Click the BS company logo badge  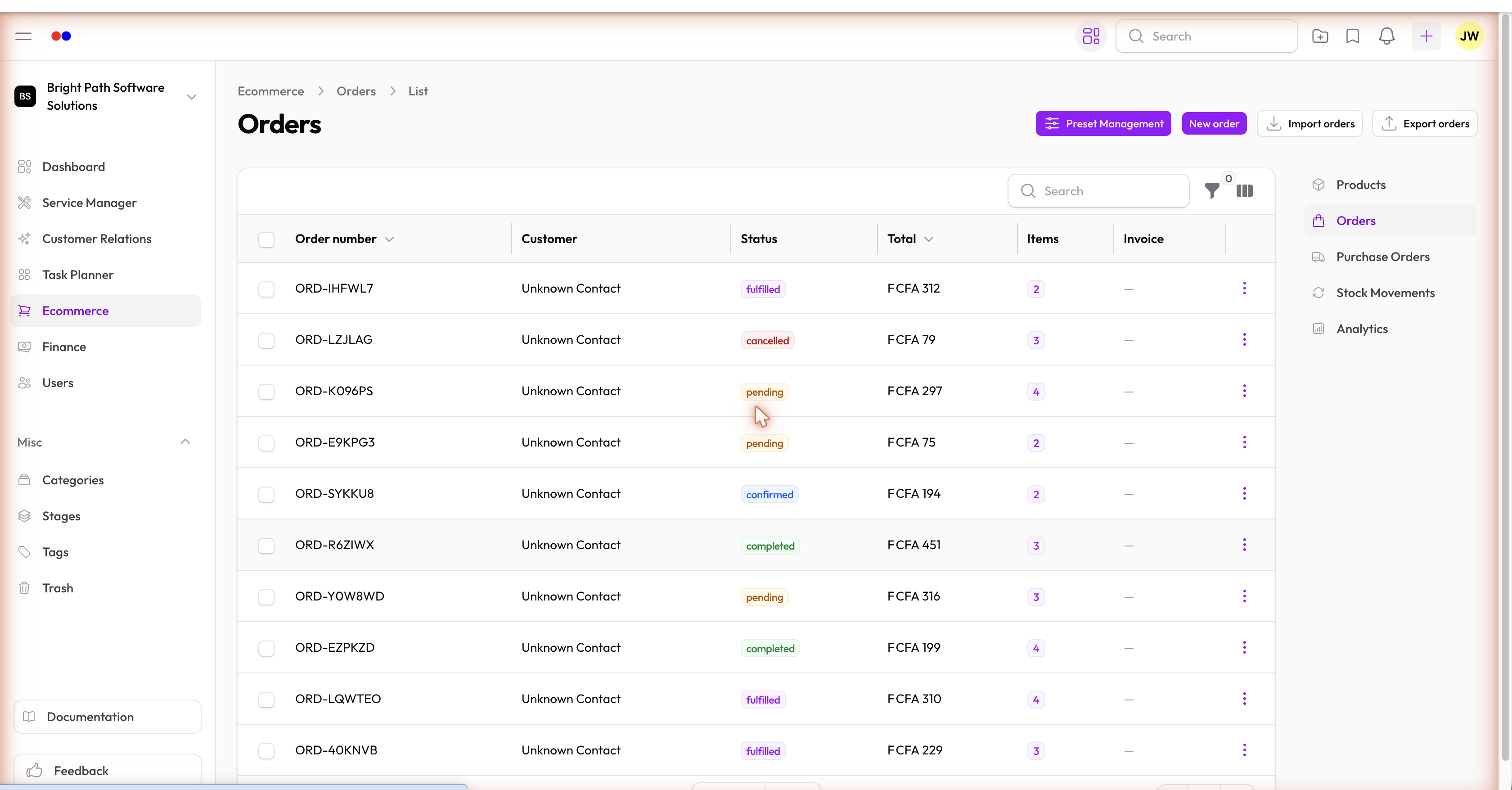(25, 96)
